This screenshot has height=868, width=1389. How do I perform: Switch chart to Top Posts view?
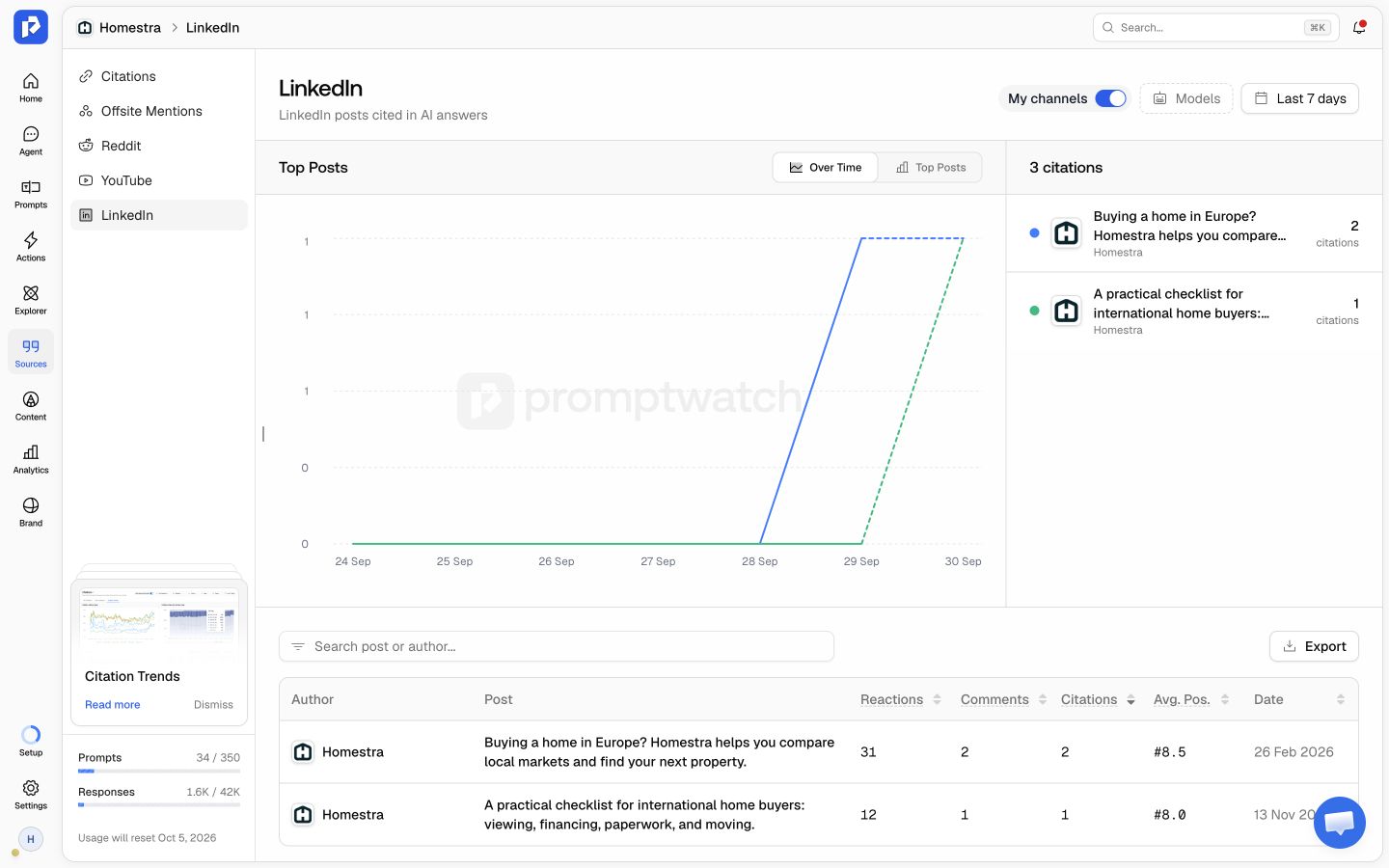point(931,168)
